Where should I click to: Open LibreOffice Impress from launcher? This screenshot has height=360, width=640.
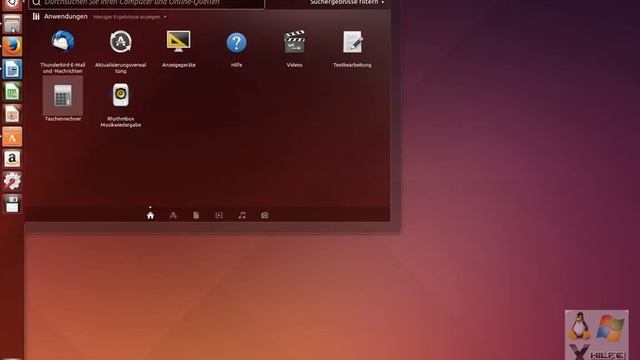click(12, 114)
